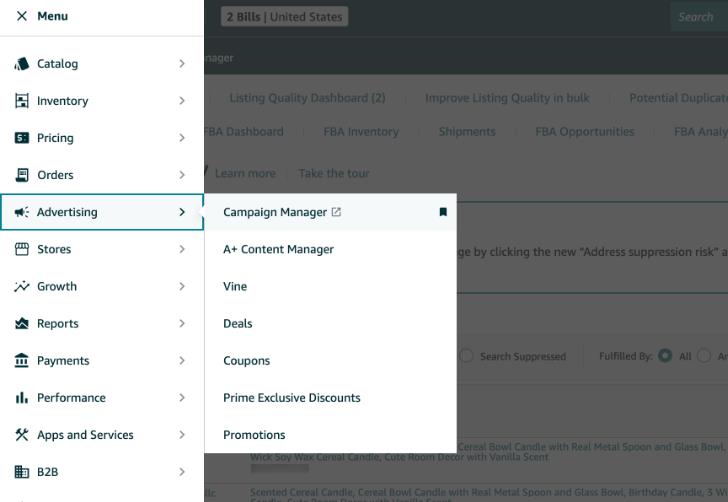The width and height of the screenshot is (728, 502).
Task: Click the Payments menu label
Action: (63, 361)
